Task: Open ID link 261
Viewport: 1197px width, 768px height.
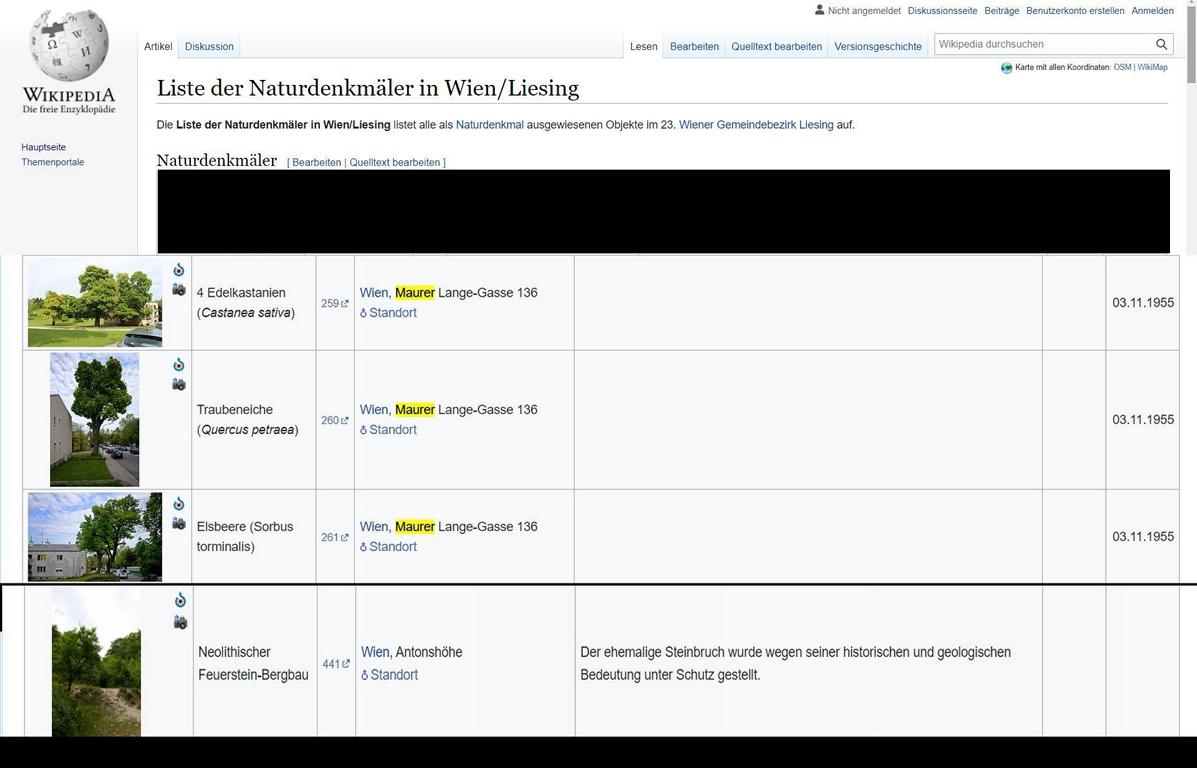Action: click(x=334, y=537)
